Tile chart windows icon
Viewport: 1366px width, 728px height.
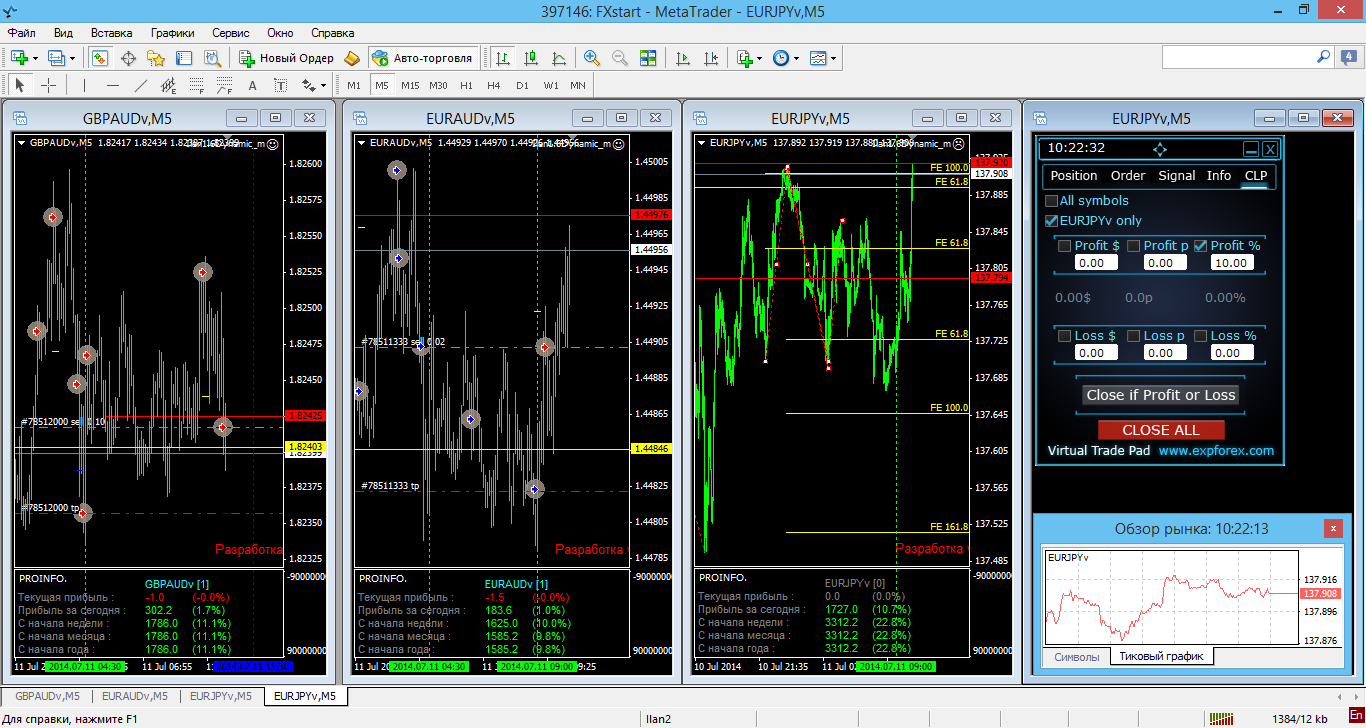pos(648,58)
